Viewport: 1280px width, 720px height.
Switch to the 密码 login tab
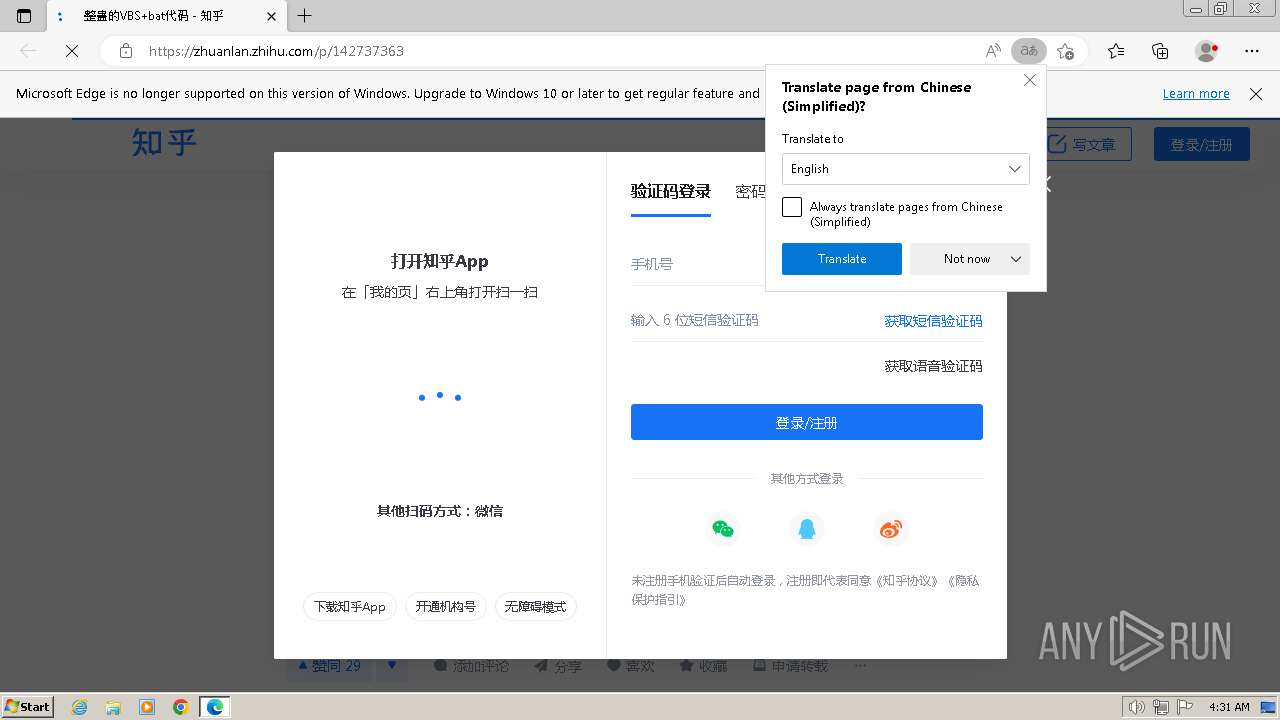point(750,192)
